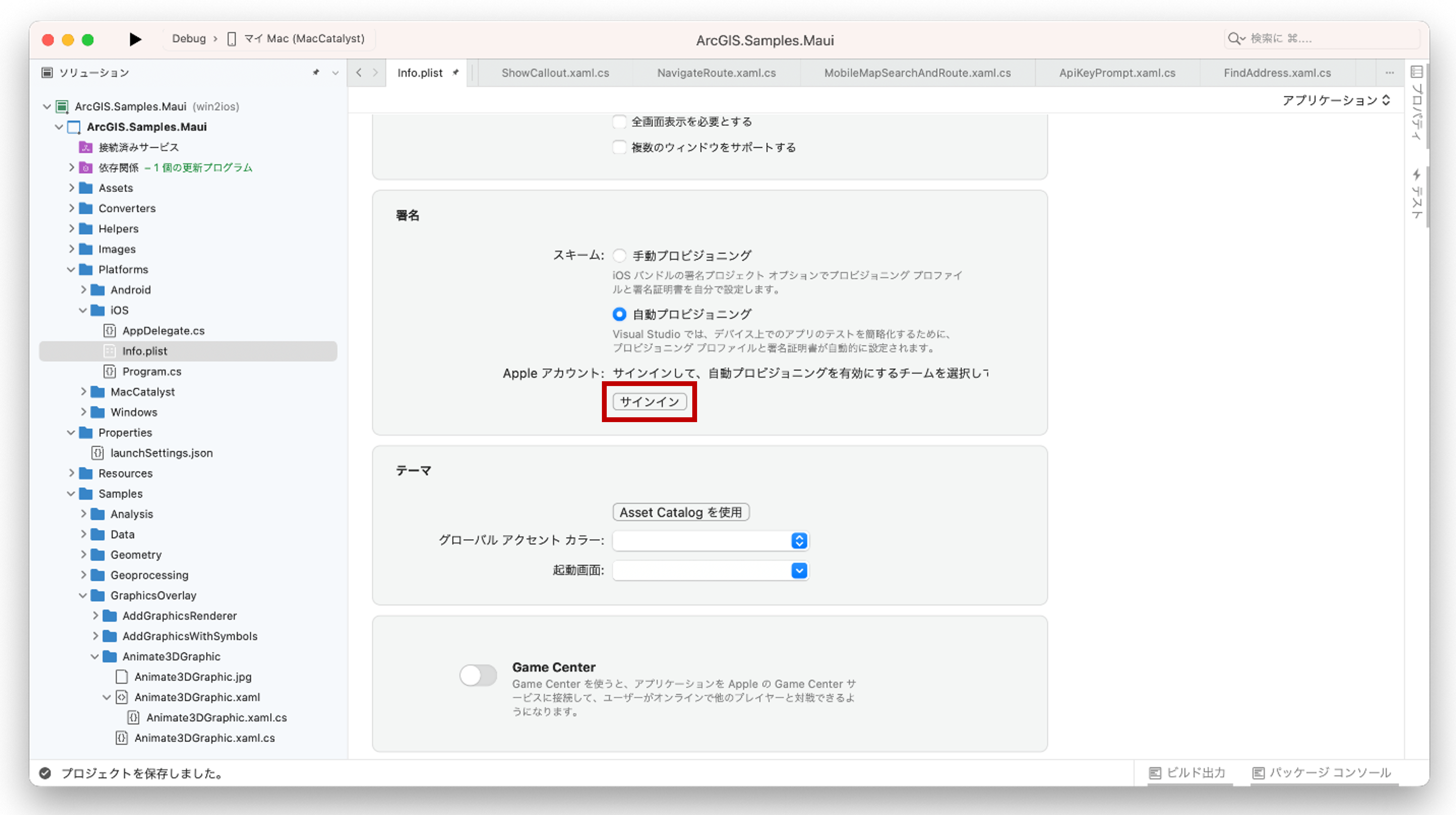
Task: Expand the Images folder
Action: [x=71, y=249]
